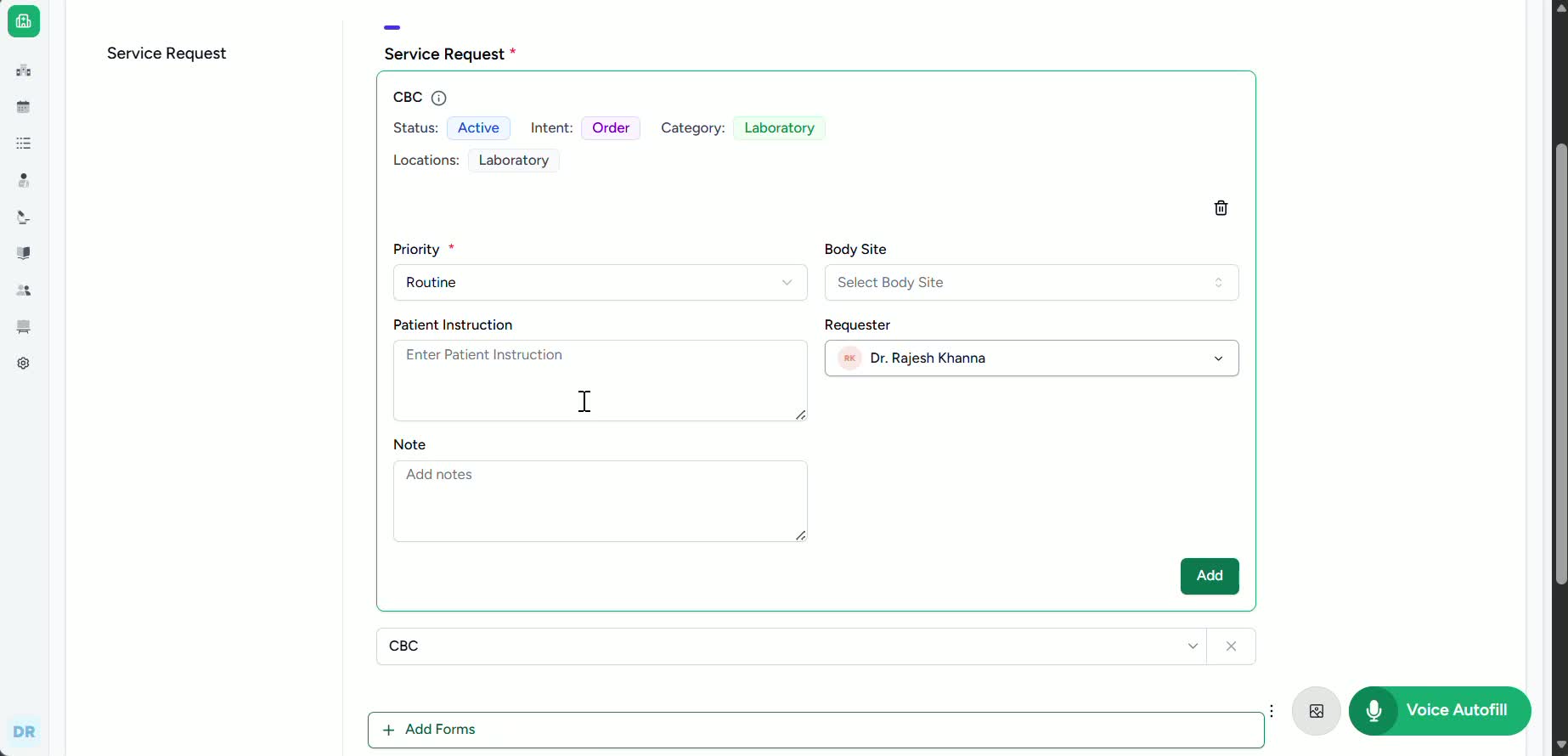Image resolution: width=1568 pixels, height=756 pixels.
Task: Click the green hospital logo icon
Action: point(24,21)
